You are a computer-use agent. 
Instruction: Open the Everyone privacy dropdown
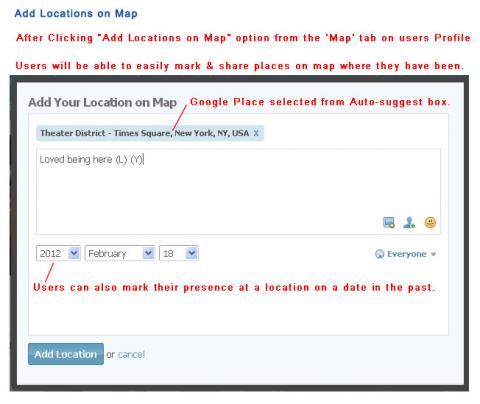[x=406, y=254]
